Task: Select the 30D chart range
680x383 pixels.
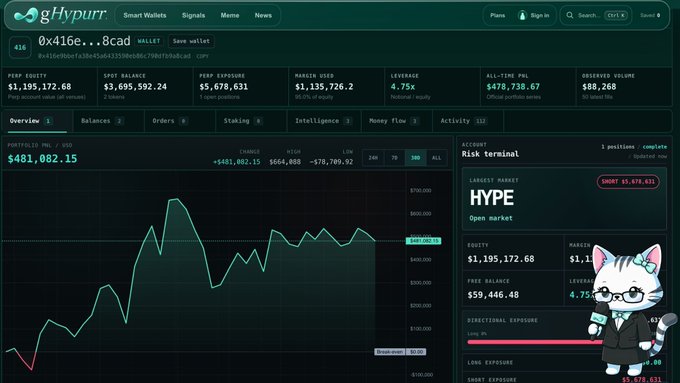Action: [x=415, y=158]
